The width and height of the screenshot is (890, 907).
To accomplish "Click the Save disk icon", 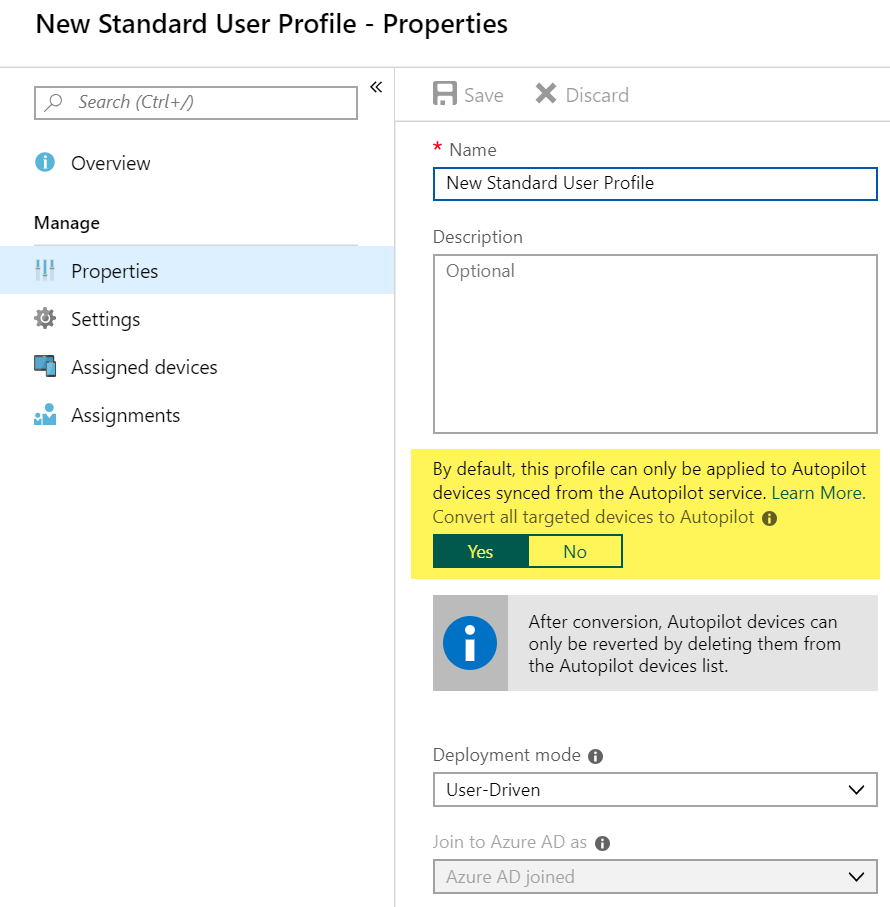I will coord(444,95).
